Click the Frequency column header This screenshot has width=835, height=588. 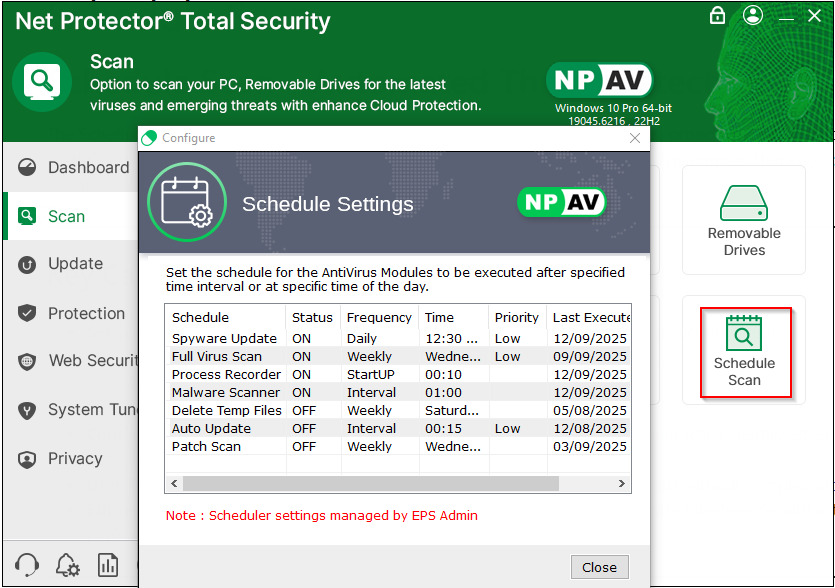point(379,317)
